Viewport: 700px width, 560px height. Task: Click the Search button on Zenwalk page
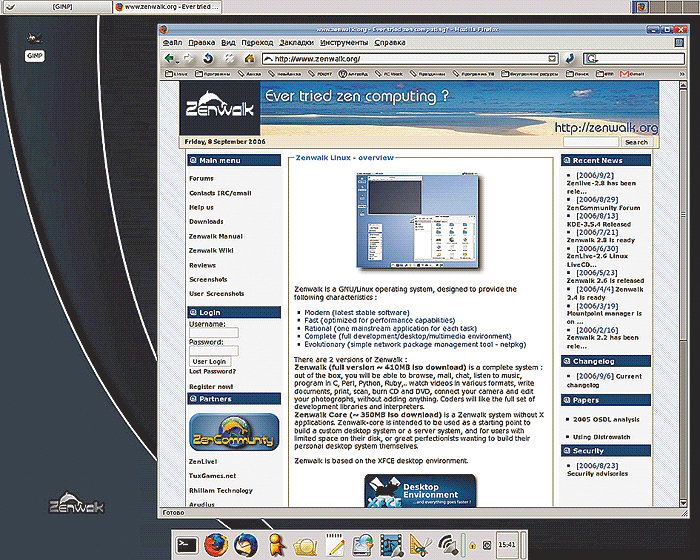pos(636,142)
